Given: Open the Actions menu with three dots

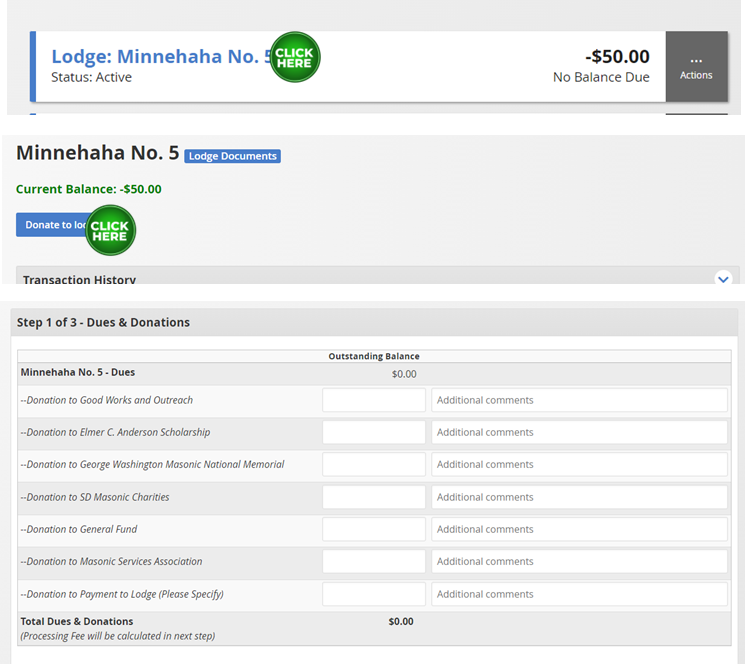Looking at the screenshot, I should 696,66.
